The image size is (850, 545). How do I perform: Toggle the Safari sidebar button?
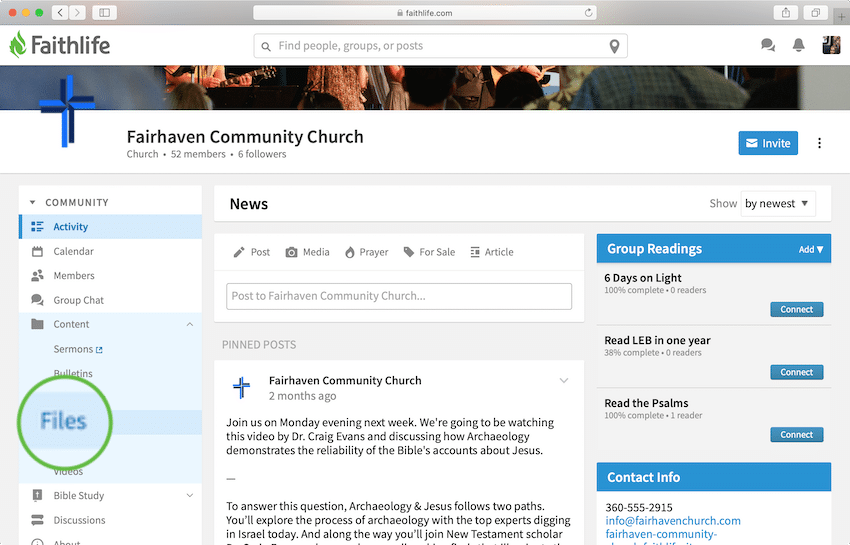pyautogui.click(x=104, y=12)
